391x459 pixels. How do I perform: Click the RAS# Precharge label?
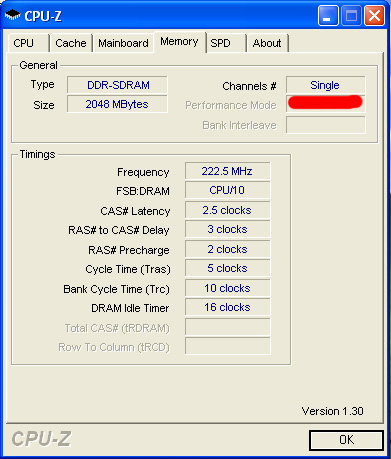pos(129,250)
